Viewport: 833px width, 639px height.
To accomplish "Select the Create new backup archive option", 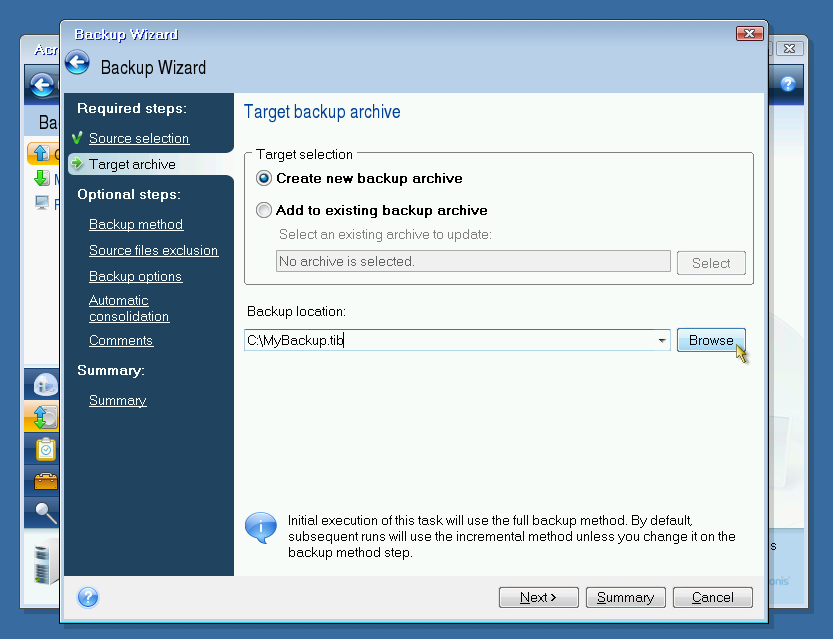I will coord(264,178).
